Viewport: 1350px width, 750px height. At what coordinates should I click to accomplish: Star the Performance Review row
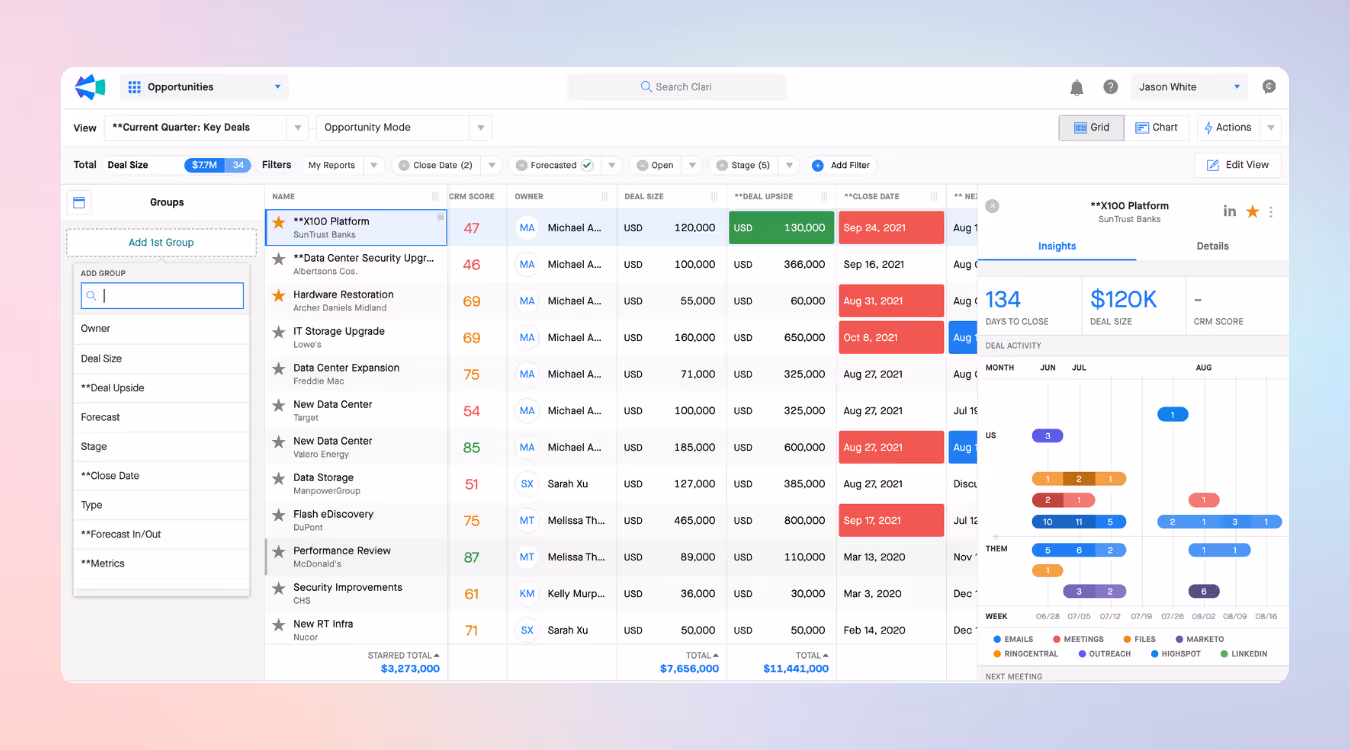tap(279, 552)
